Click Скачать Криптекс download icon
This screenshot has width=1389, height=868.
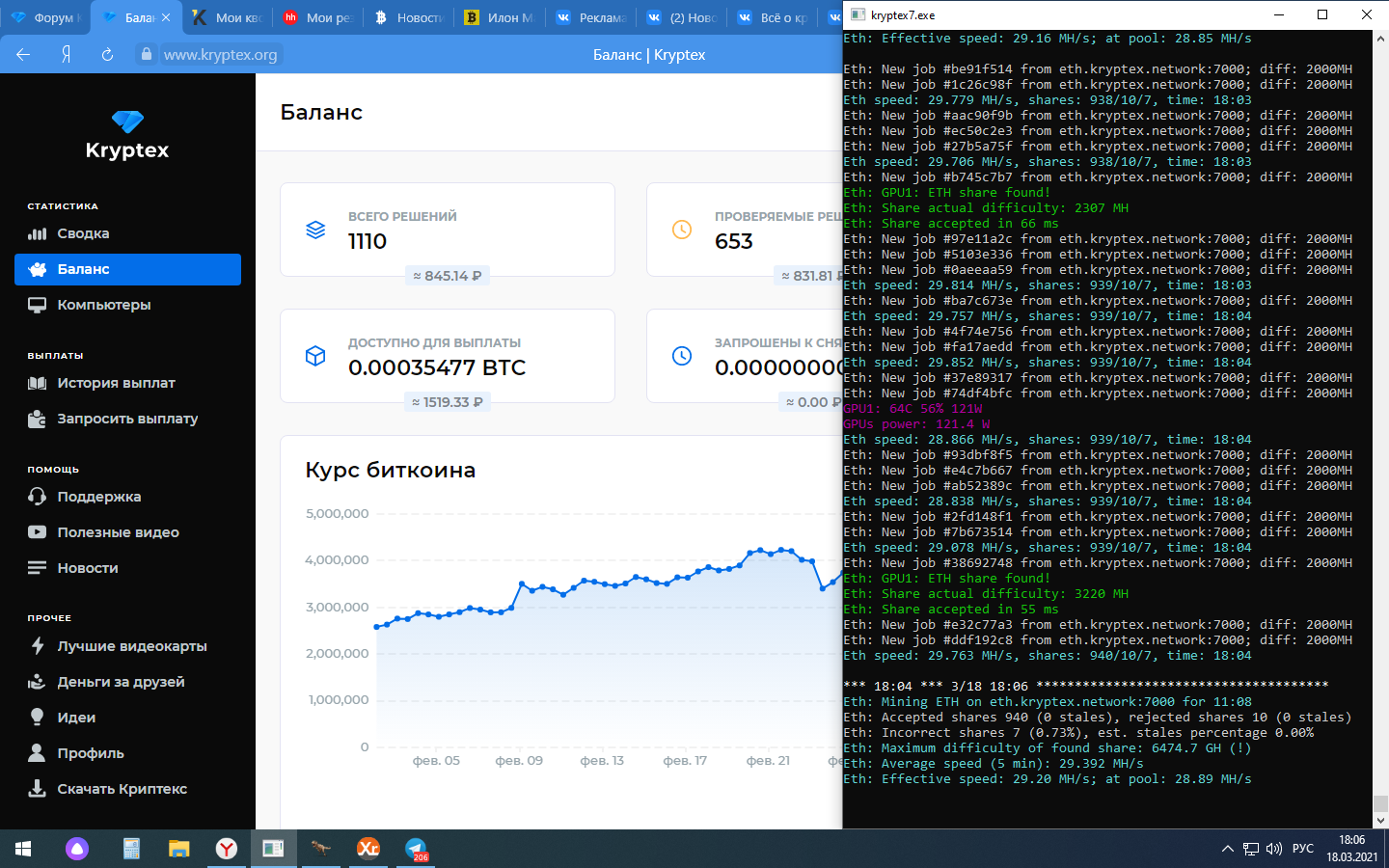(x=38, y=789)
